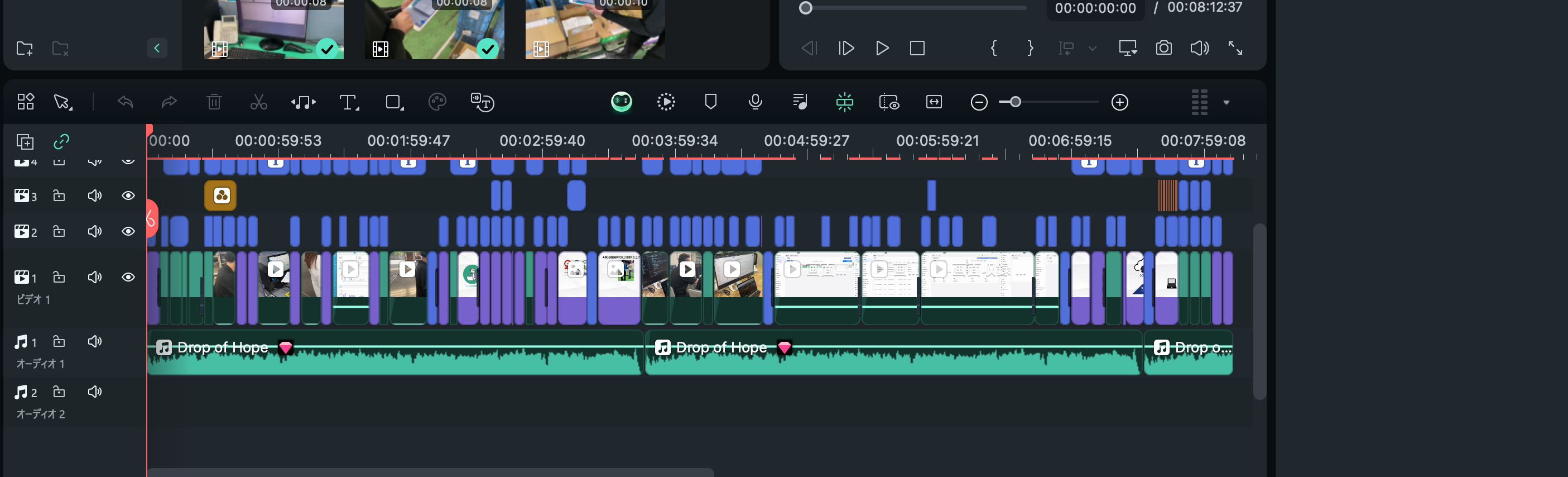
Task: Add a new track to timeline
Action: point(25,142)
